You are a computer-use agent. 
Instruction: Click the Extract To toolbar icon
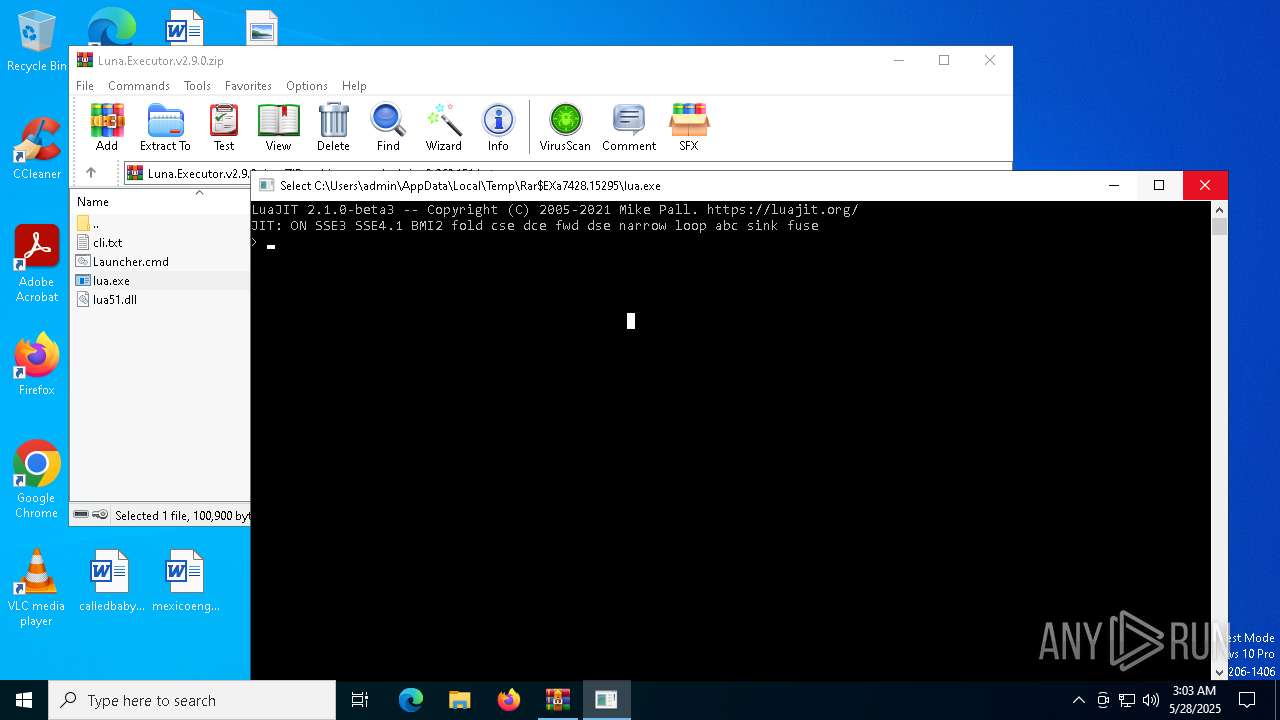point(165,127)
